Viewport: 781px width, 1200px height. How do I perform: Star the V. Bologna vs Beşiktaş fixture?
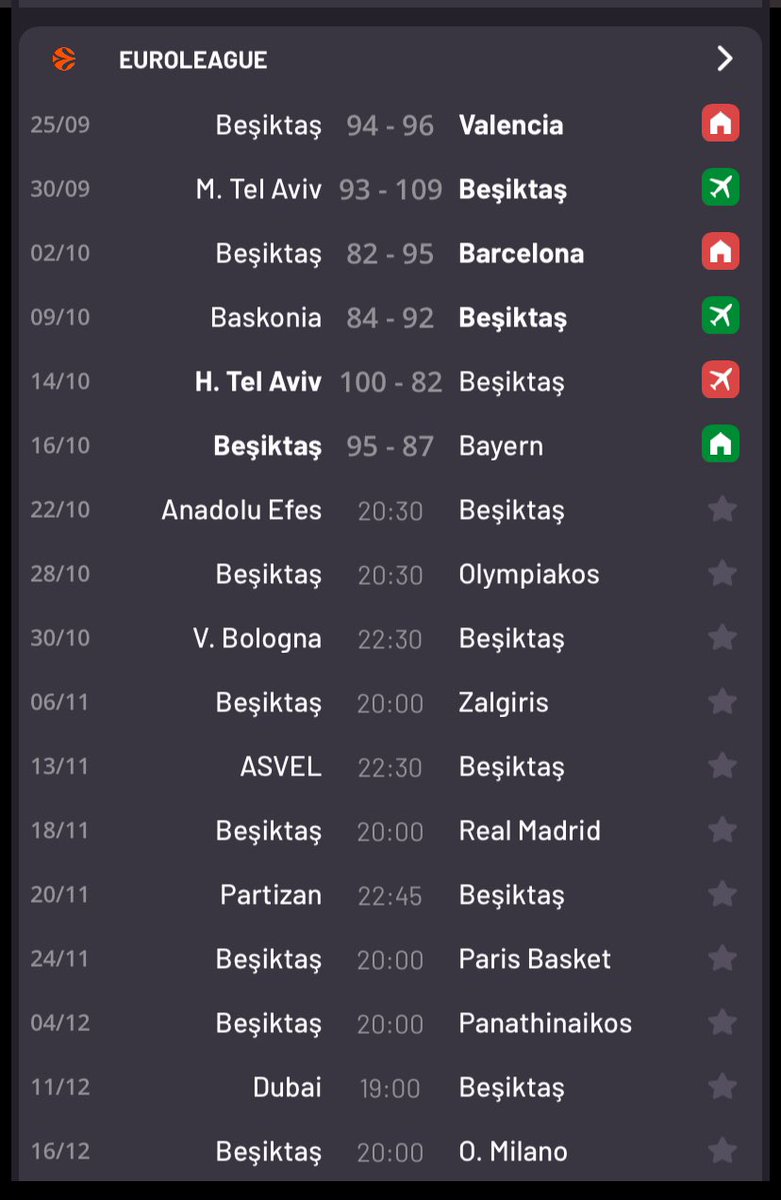(722, 637)
